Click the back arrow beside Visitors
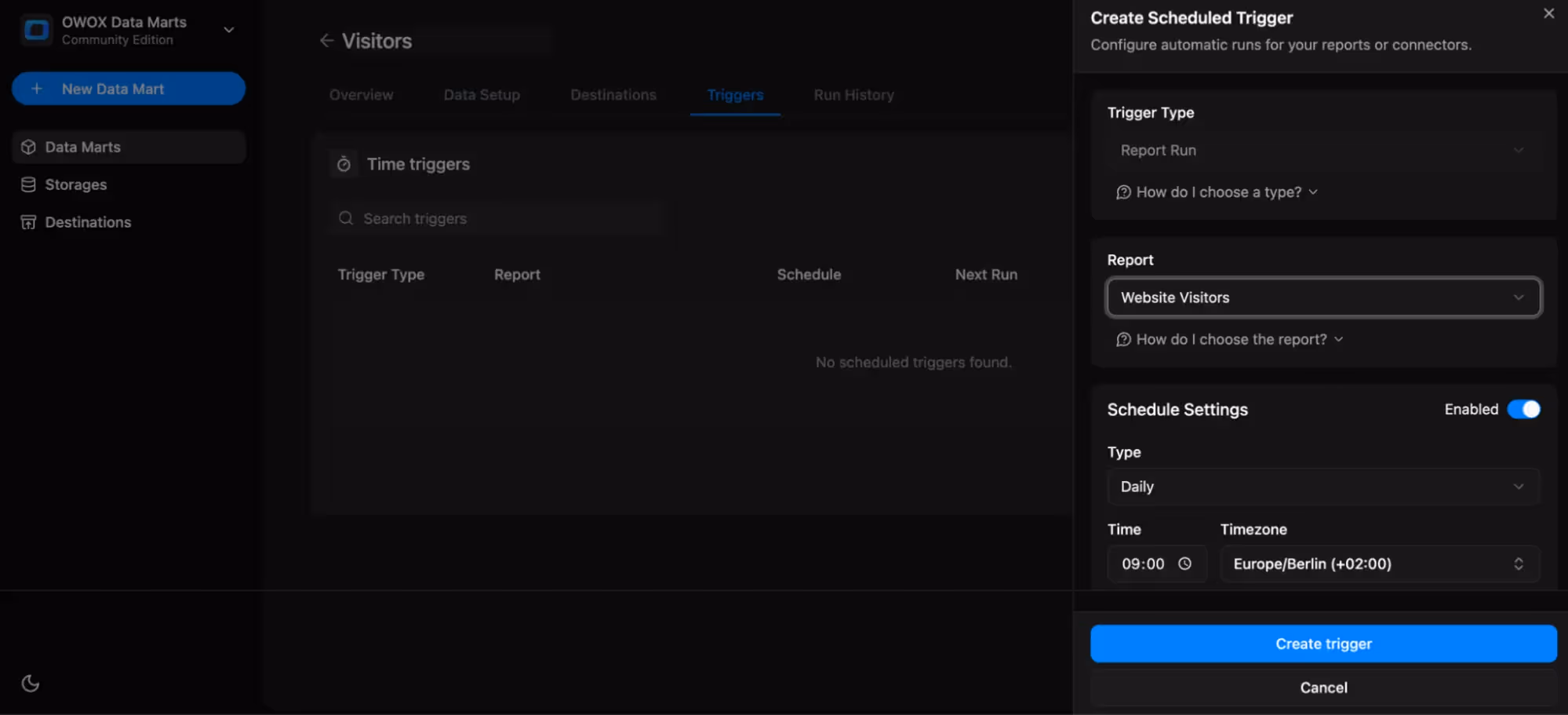Screen dimensions: 1568x715 click(x=327, y=40)
